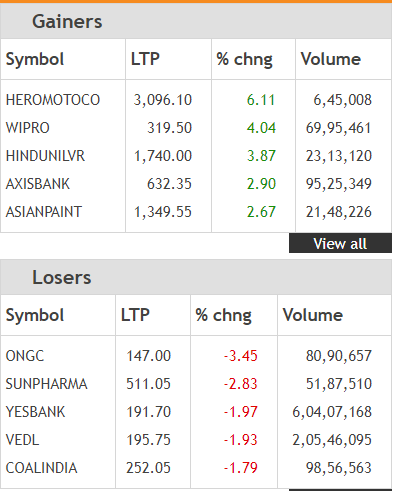The height and width of the screenshot is (491, 394).
Task: Click the Gainers section header
Action: [67, 22]
